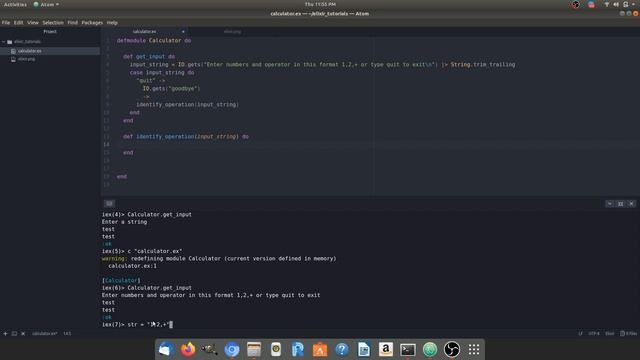Click the def identify_operation line
The image size is (640, 360).
pyautogui.click(x=186, y=136)
